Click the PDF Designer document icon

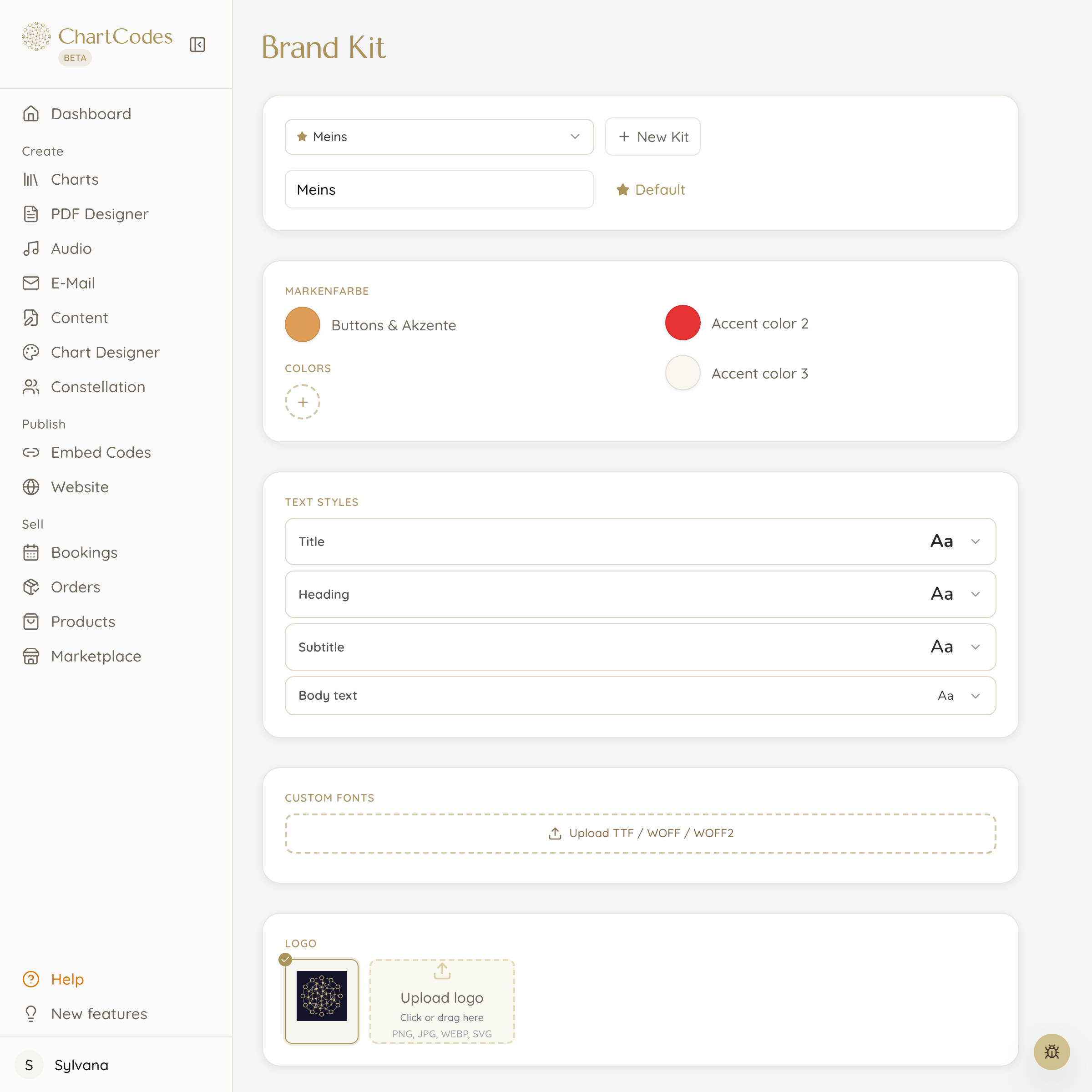[31, 214]
